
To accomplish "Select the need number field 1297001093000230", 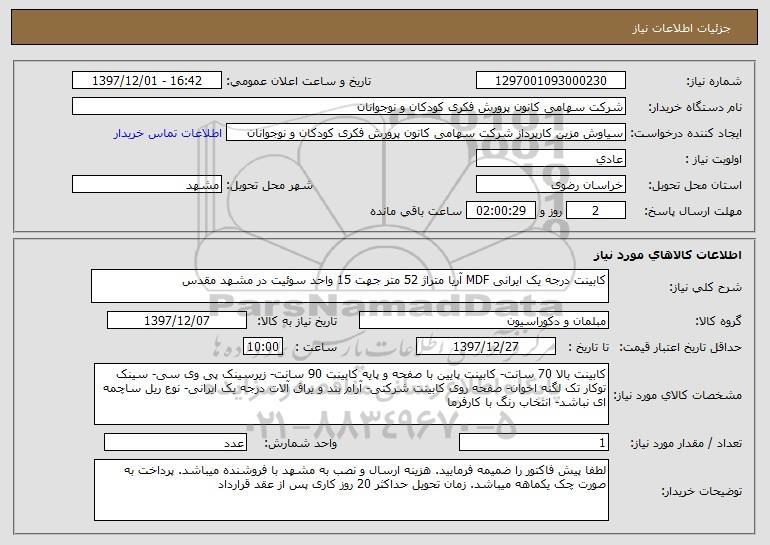I will (550, 81).
